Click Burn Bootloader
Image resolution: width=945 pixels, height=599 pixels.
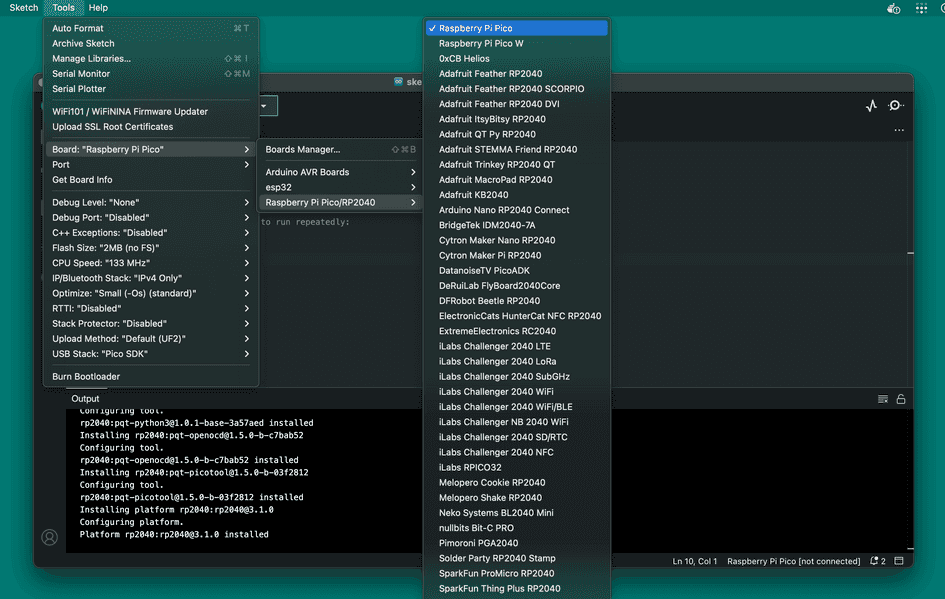tap(86, 377)
